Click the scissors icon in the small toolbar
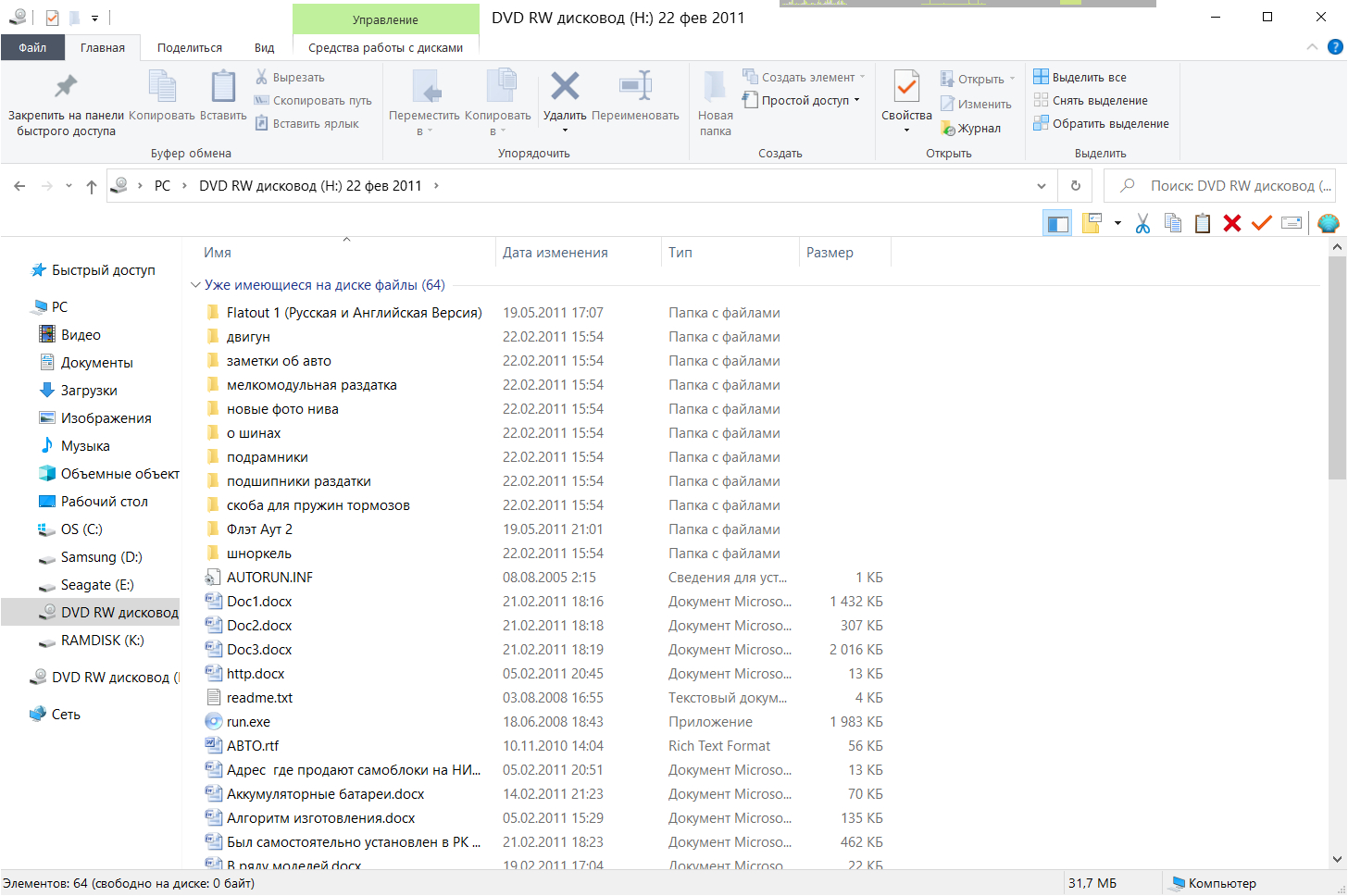 coord(1142,223)
